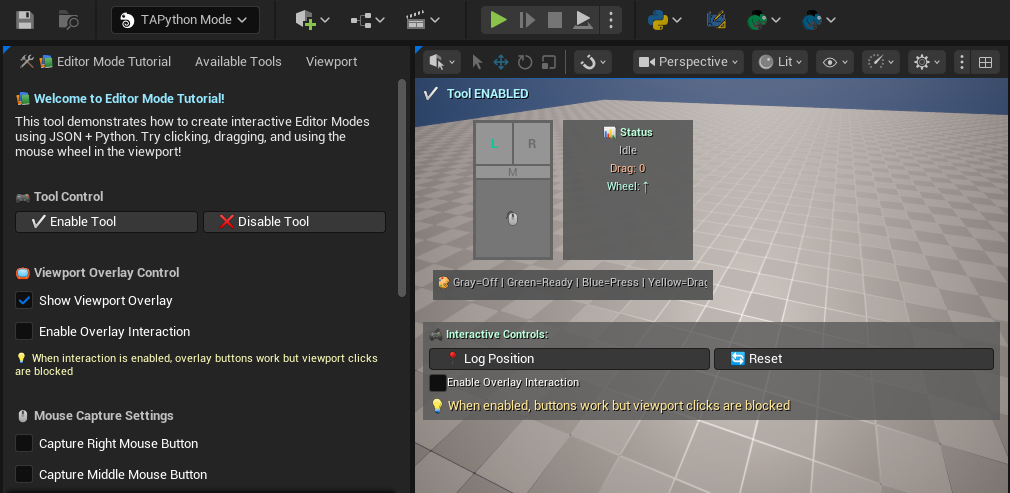Click the 'Gray=Off | Green=Ready' legend text
Viewport: 1010px width, 493px height.
pos(573,282)
